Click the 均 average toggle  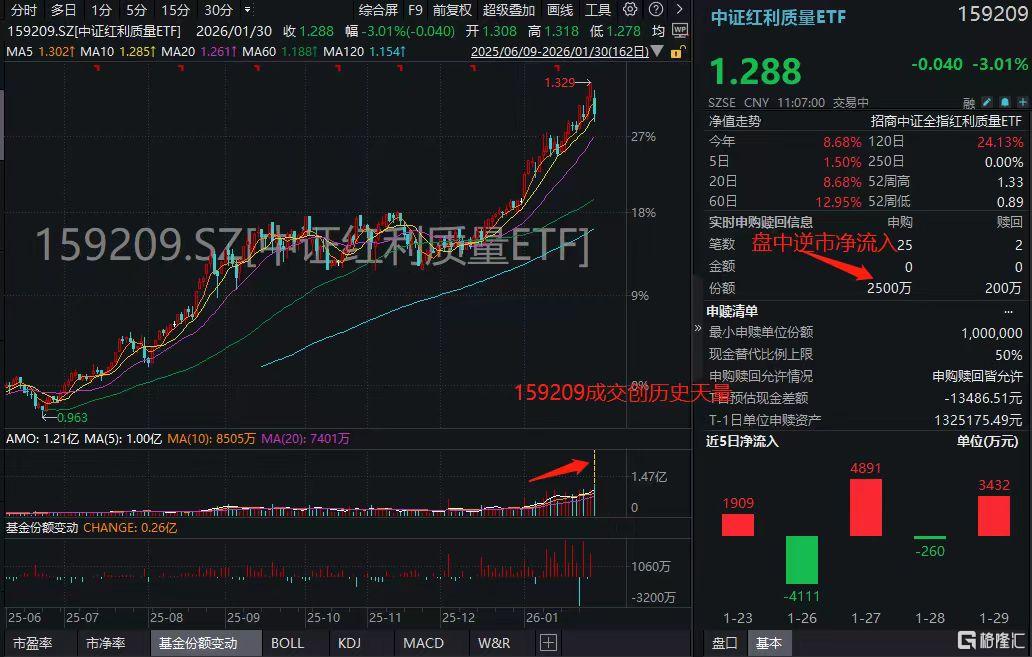tap(658, 31)
